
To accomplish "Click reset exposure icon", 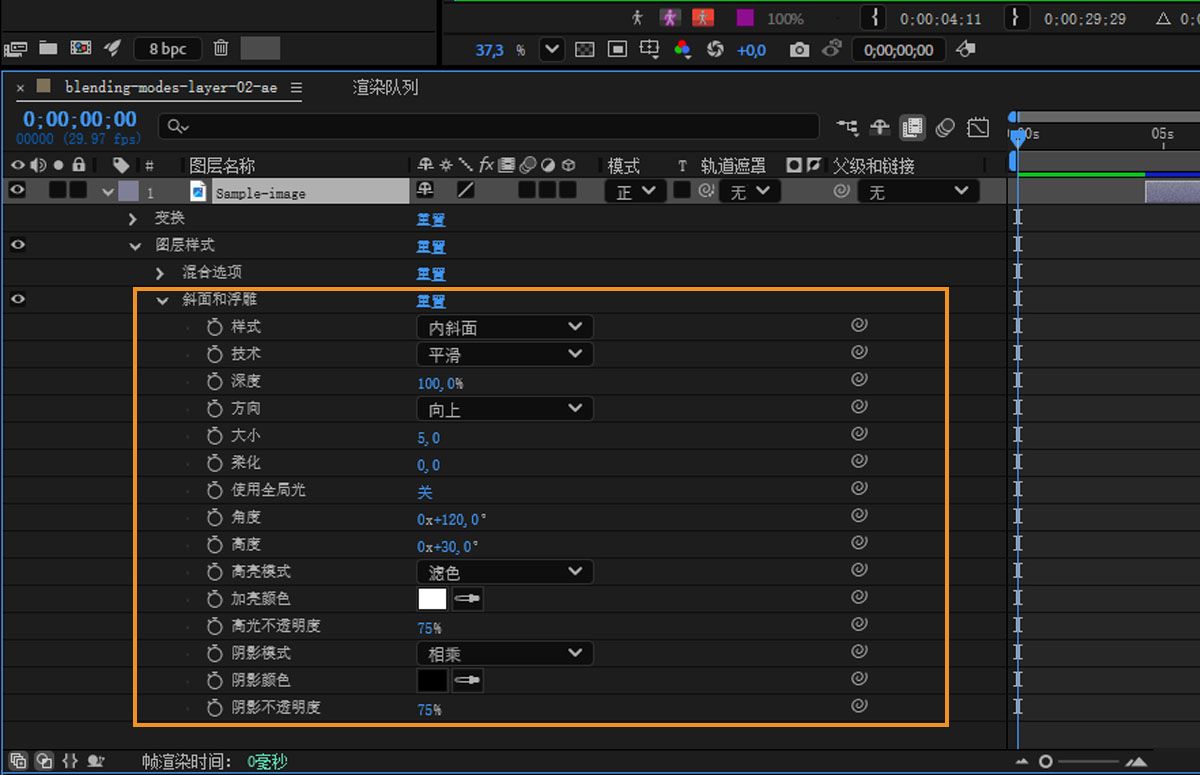I will coord(715,49).
